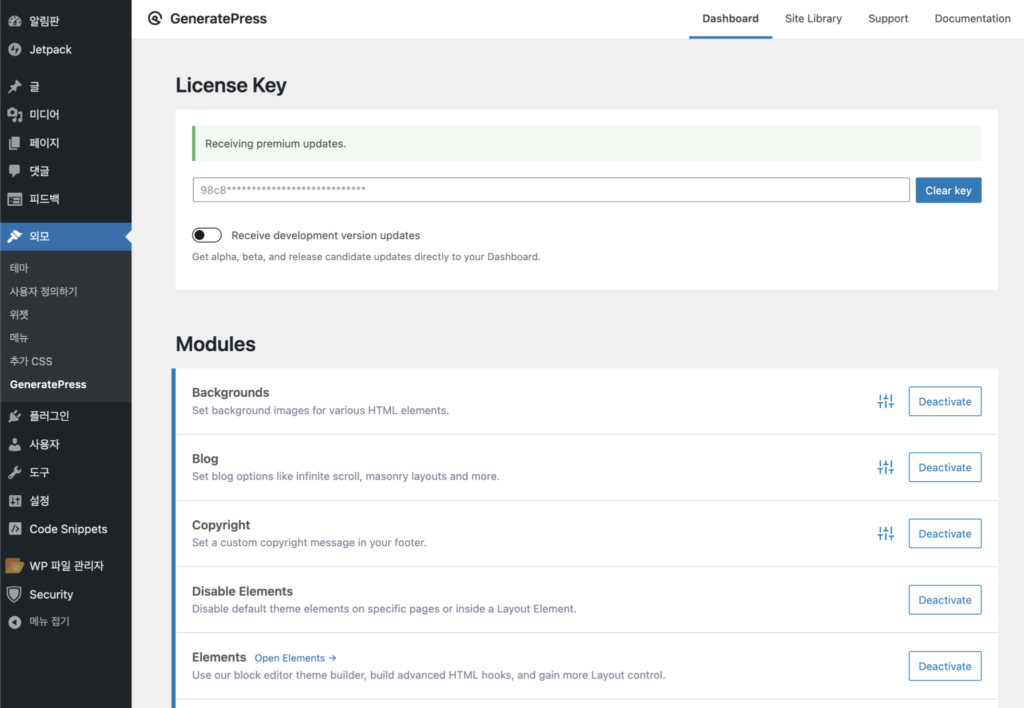
Task: Follow the Open Elements link
Action: tap(295, 658)
